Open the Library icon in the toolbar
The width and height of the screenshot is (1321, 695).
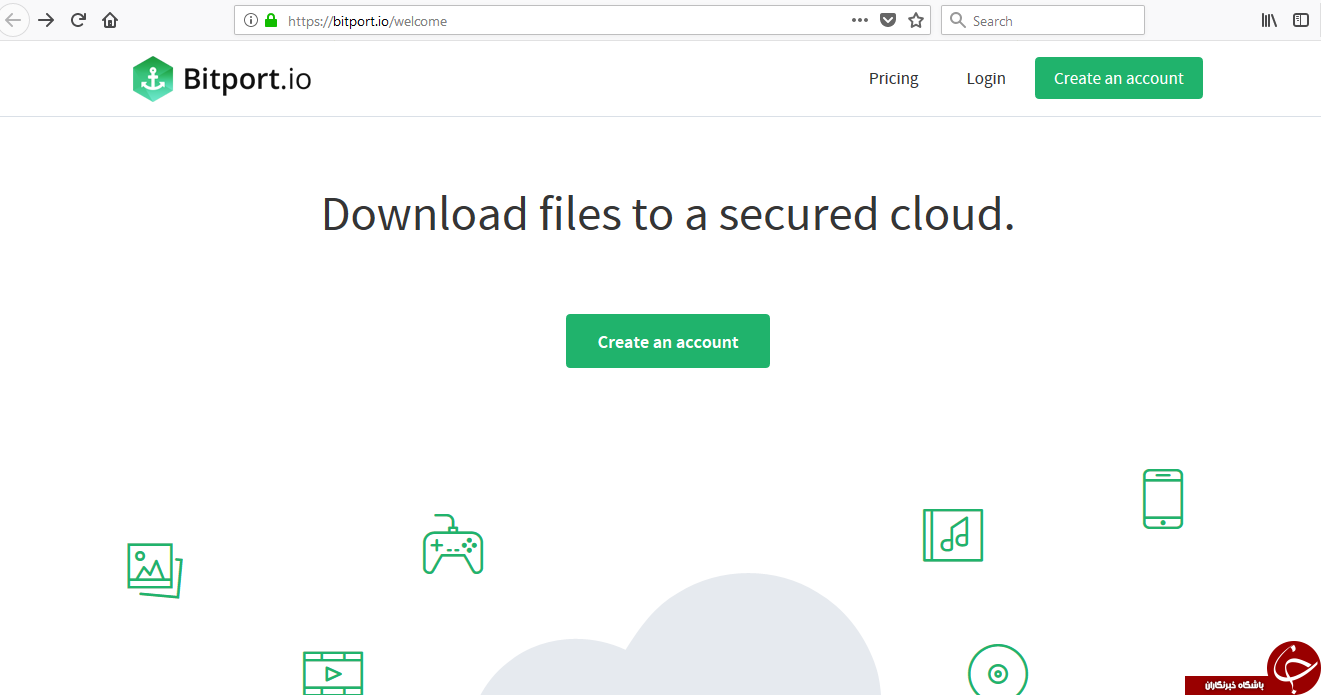coord(1269,20)
